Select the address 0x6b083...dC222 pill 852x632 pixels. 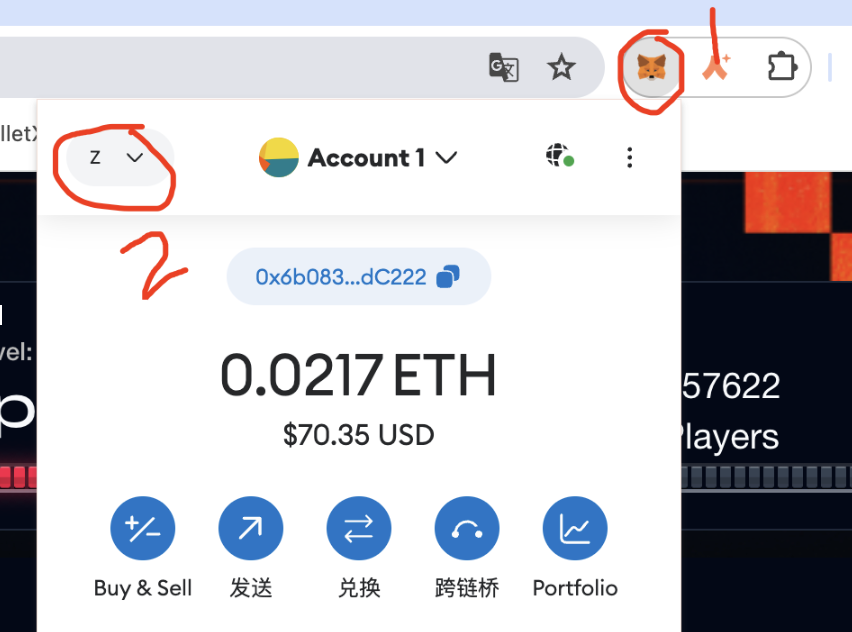pyautogui.click(x=359, y=277)
